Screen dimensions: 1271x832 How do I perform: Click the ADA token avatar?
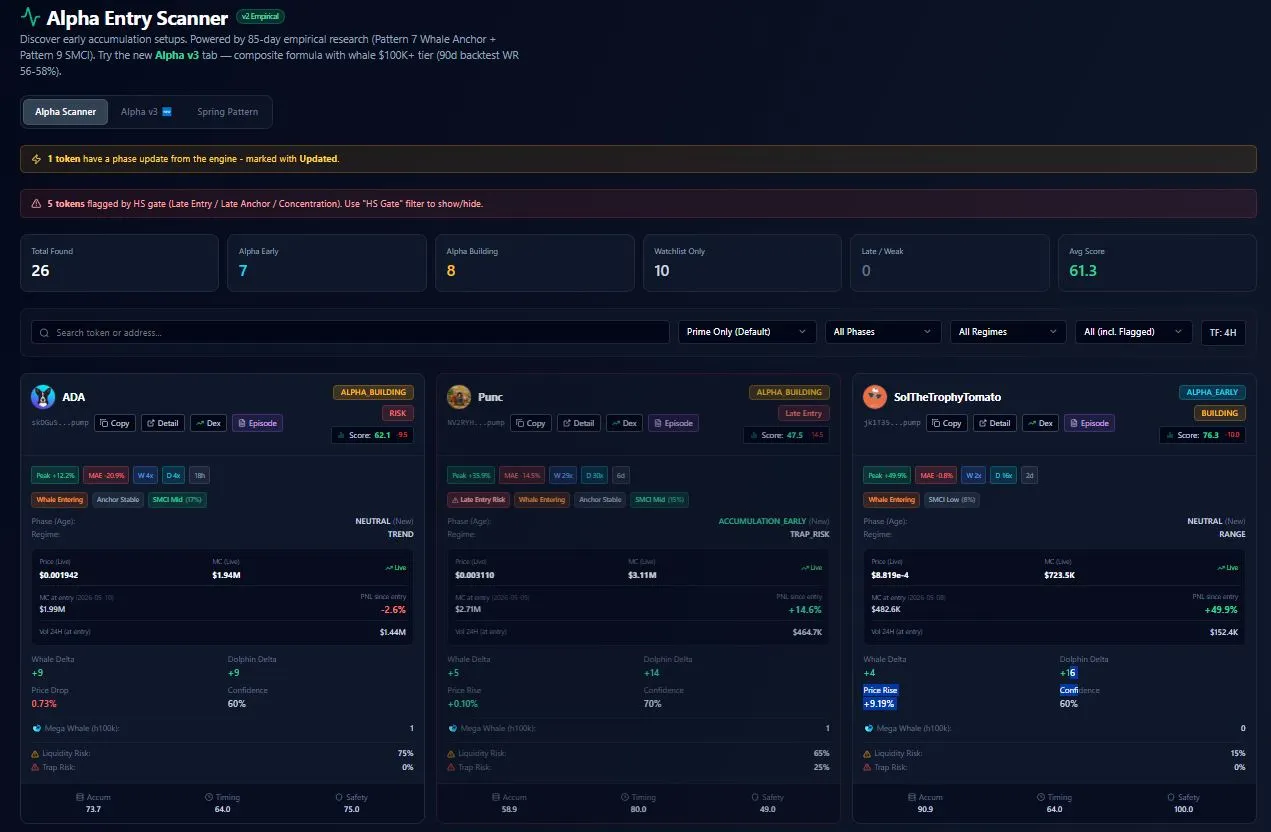tap(43, 397)
